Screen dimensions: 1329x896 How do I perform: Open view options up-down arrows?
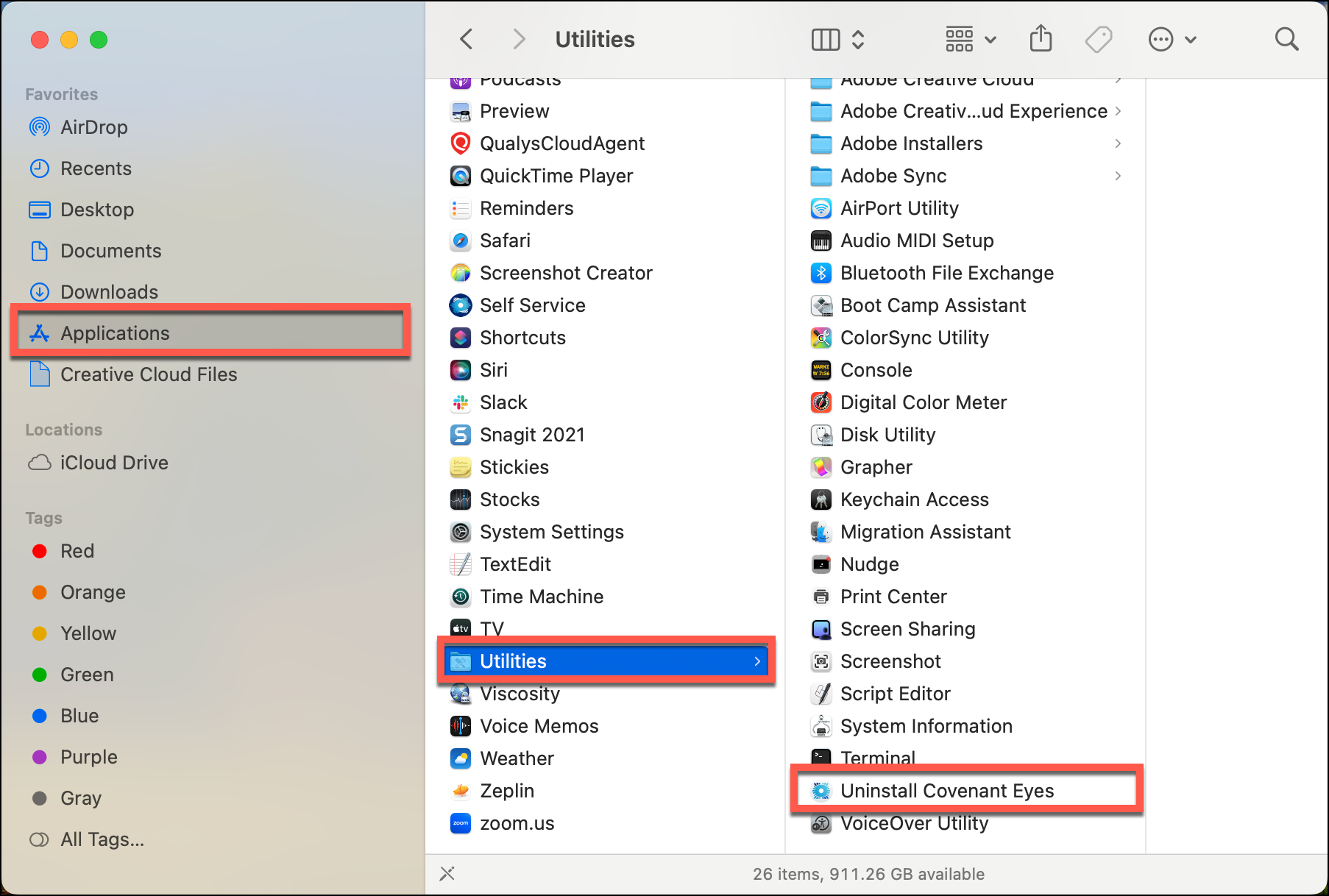[x=858, y=39]
